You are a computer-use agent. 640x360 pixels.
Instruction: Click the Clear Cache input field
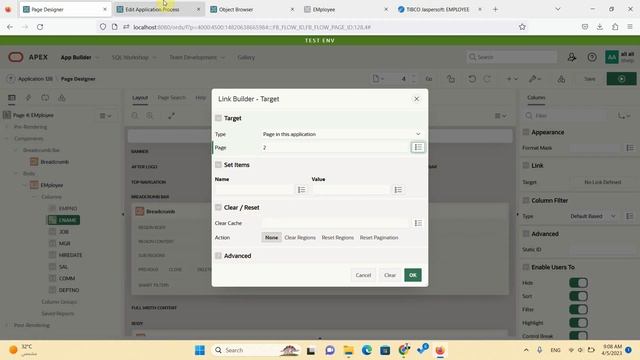[336, 223]
